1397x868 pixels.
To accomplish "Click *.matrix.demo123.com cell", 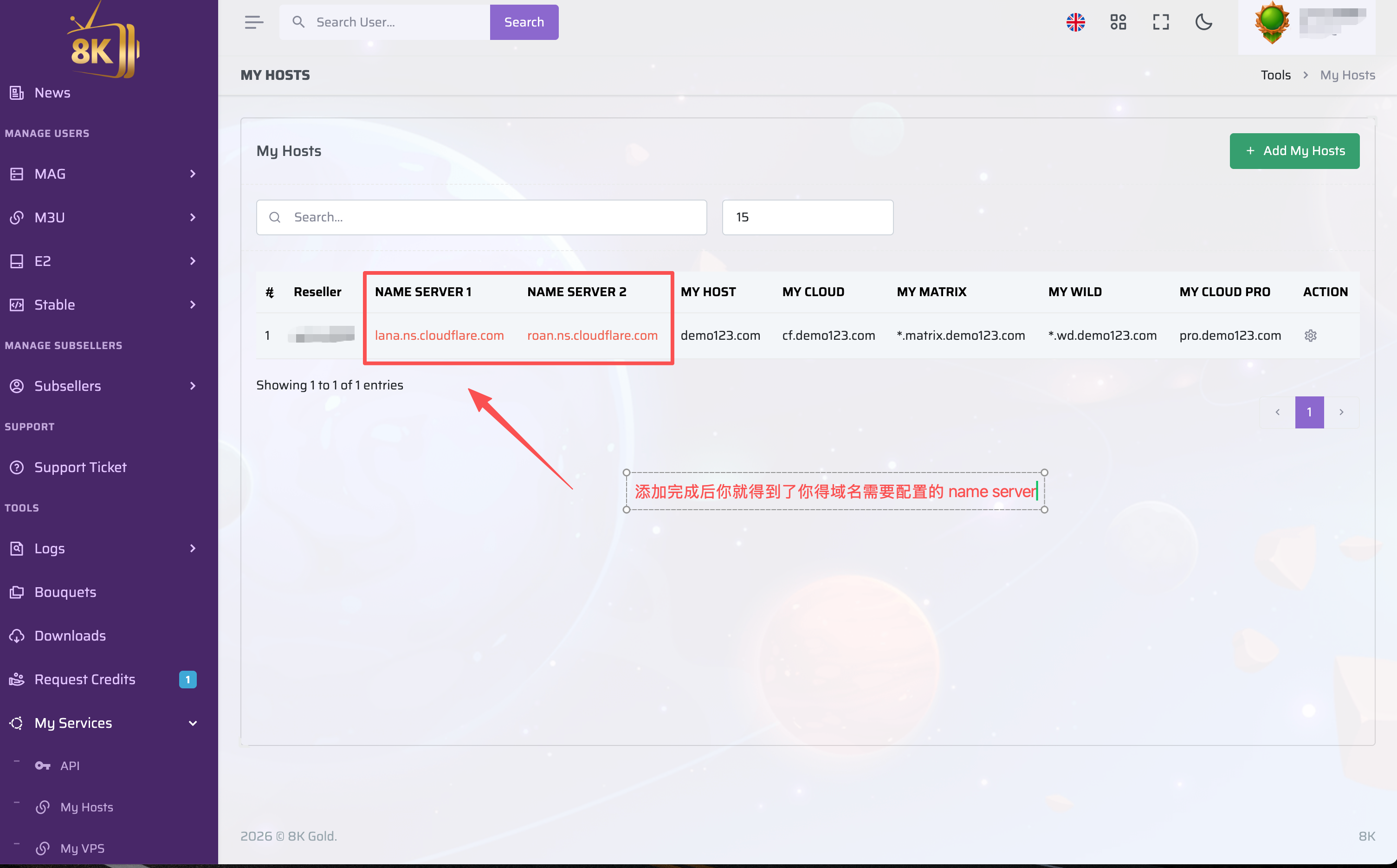I will (x=961, y=335).
